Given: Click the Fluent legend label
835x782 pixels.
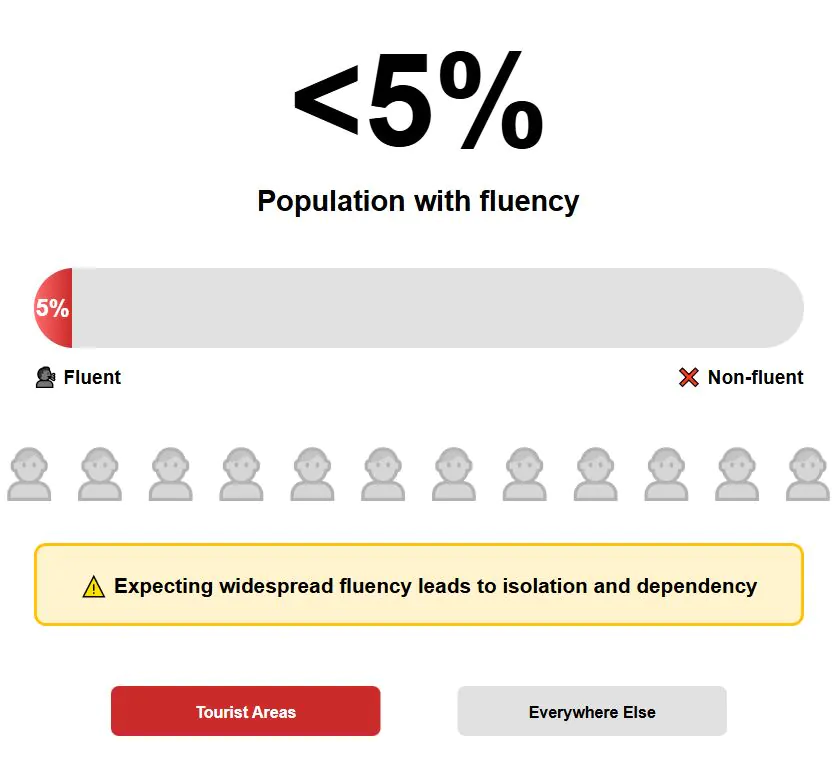Looking at the screenshot, I should (x=92, y=377).
